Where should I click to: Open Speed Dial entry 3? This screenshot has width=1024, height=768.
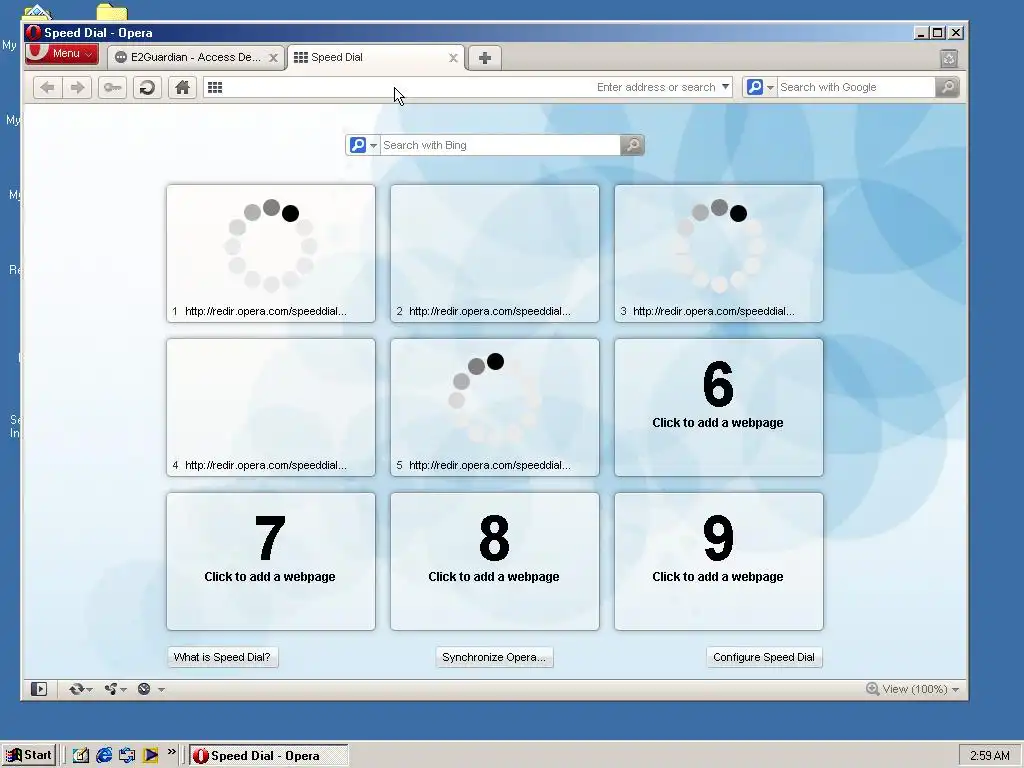(719, 253)
